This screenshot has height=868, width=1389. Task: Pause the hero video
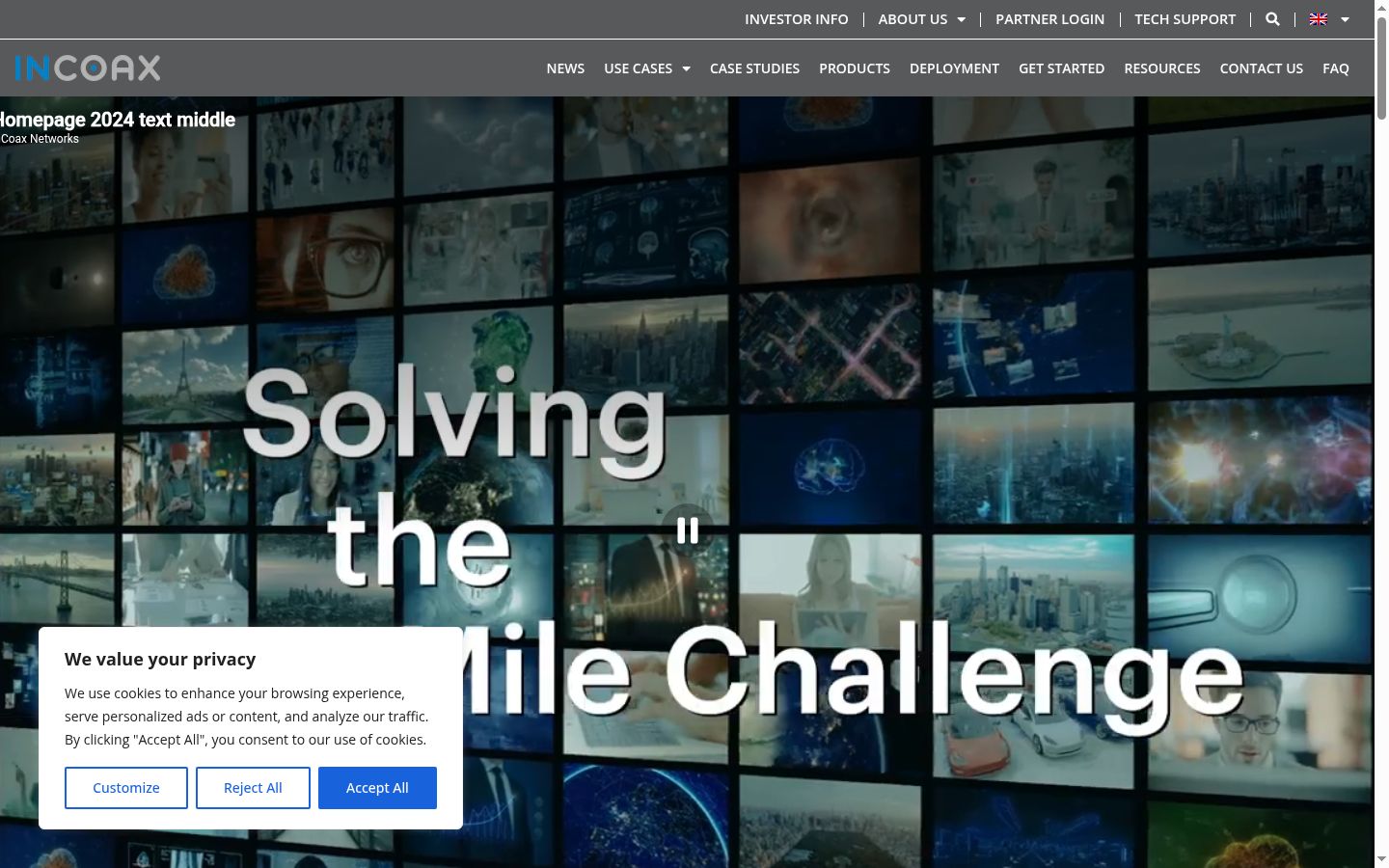(x=687, y=529)
